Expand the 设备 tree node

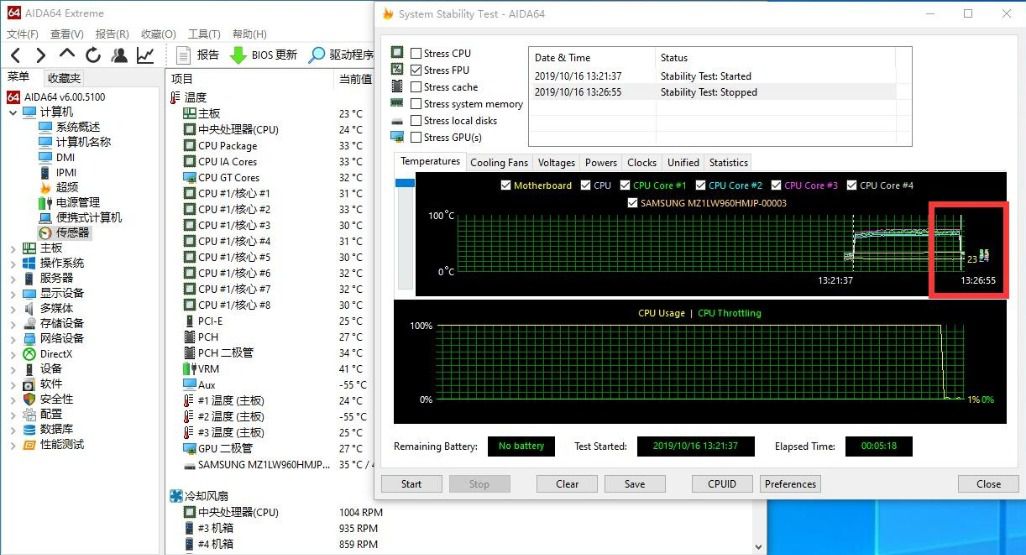click(13, 369)
